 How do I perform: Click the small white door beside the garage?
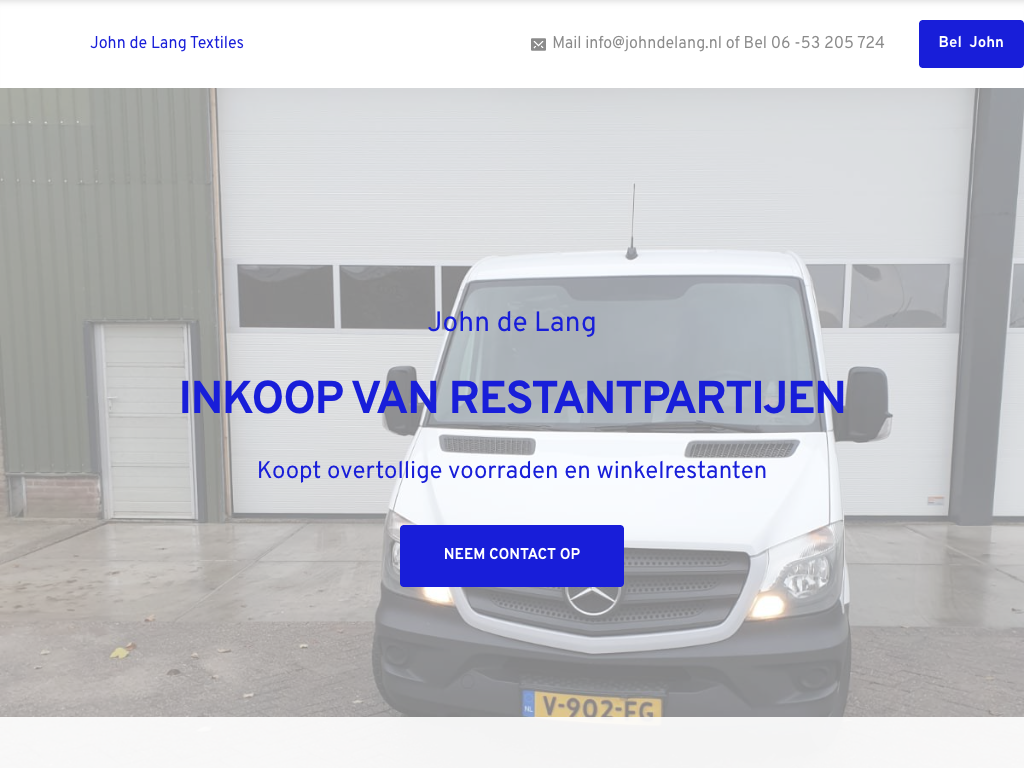pos(145,421)
